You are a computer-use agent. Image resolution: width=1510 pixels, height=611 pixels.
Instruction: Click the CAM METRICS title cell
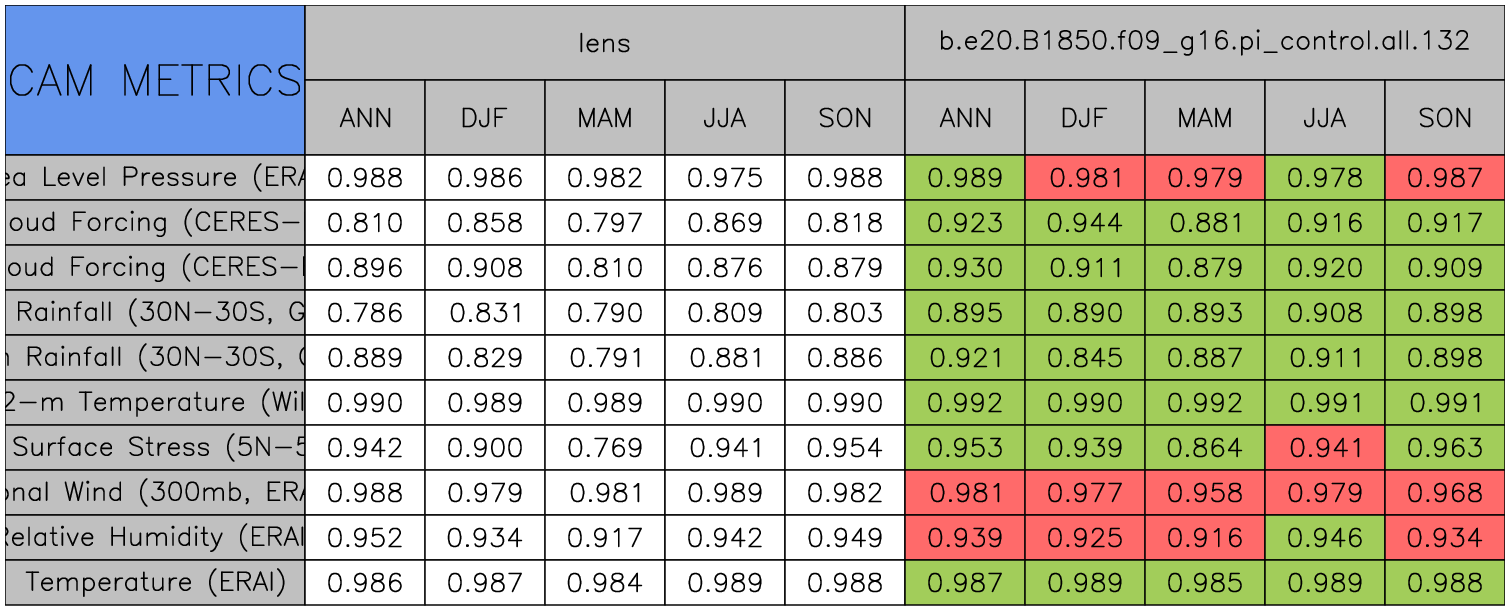pos(155,80)
